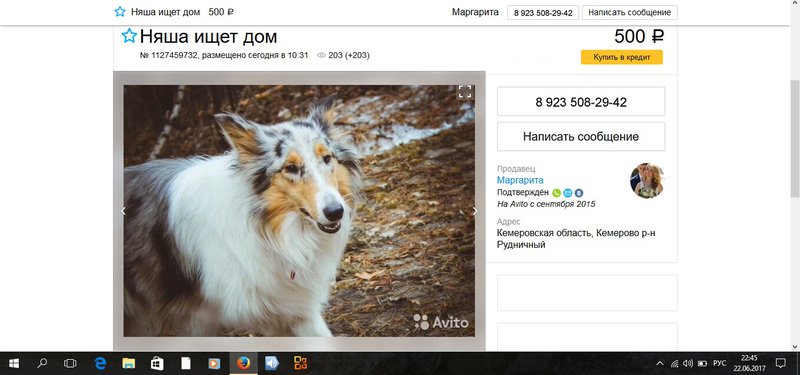Open Task View on the taskbar

point(70,363)
